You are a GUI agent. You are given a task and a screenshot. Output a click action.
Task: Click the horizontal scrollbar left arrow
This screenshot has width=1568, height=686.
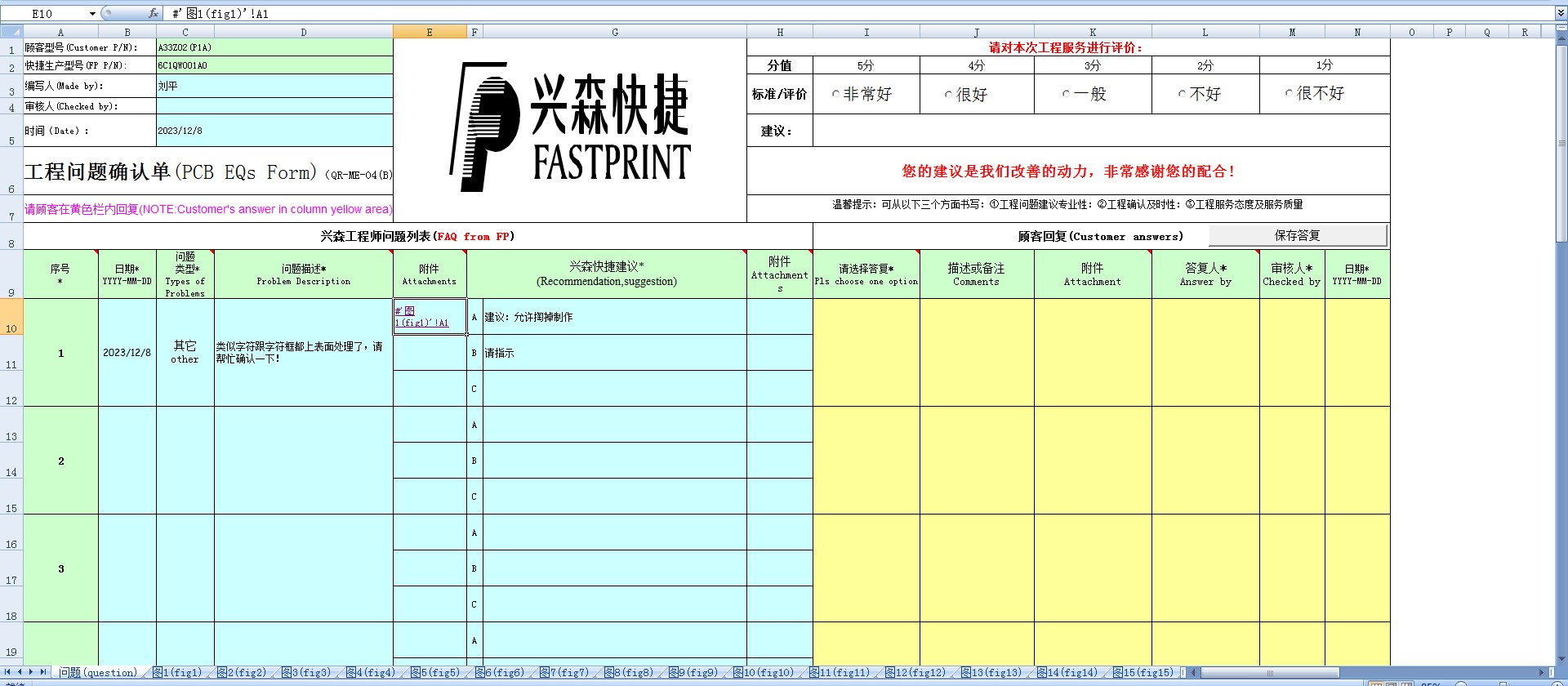coord(1193,672)
